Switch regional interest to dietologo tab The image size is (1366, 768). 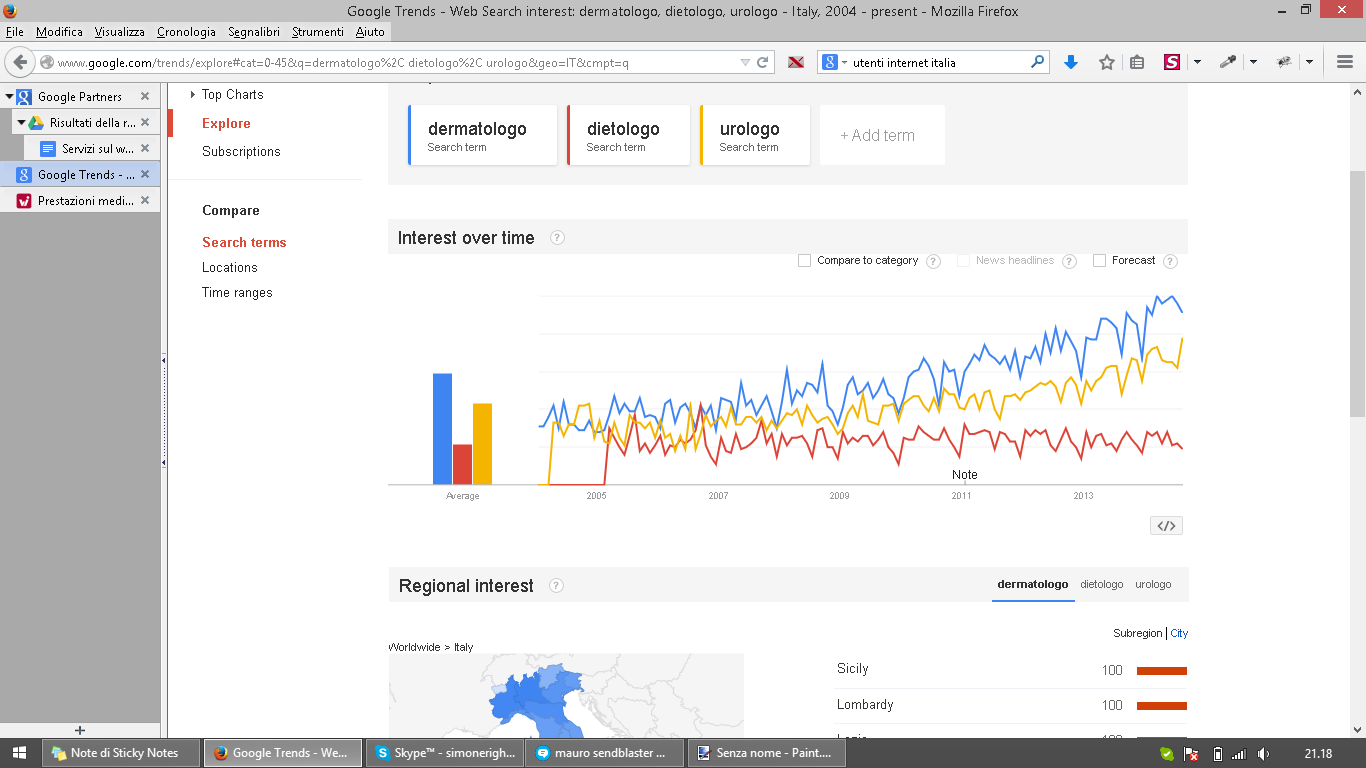click(1101, 584)
